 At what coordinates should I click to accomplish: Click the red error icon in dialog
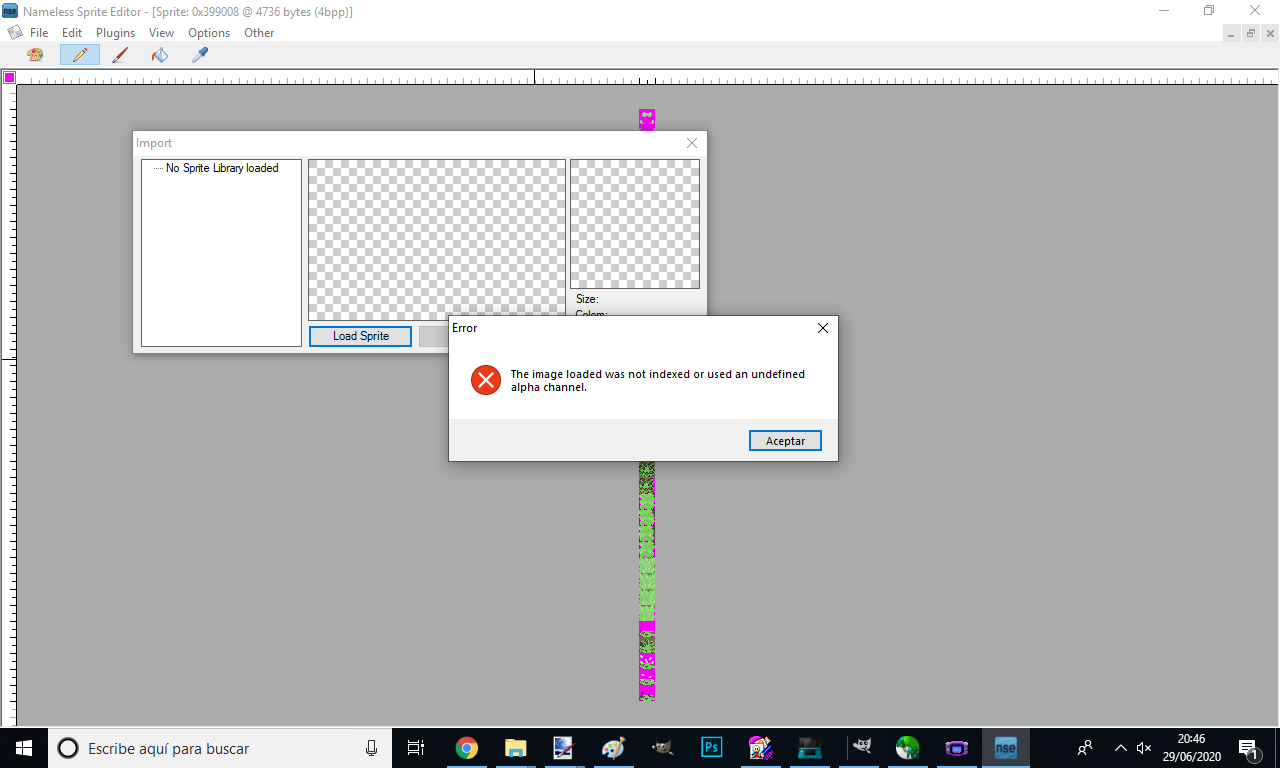pos(486,380)
